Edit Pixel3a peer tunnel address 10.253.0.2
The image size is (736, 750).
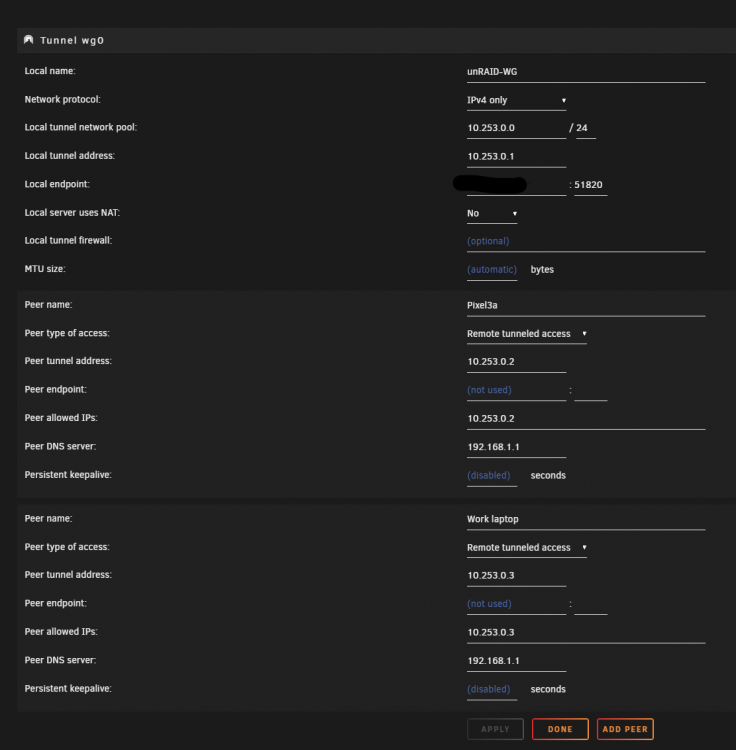pos(516,362)
